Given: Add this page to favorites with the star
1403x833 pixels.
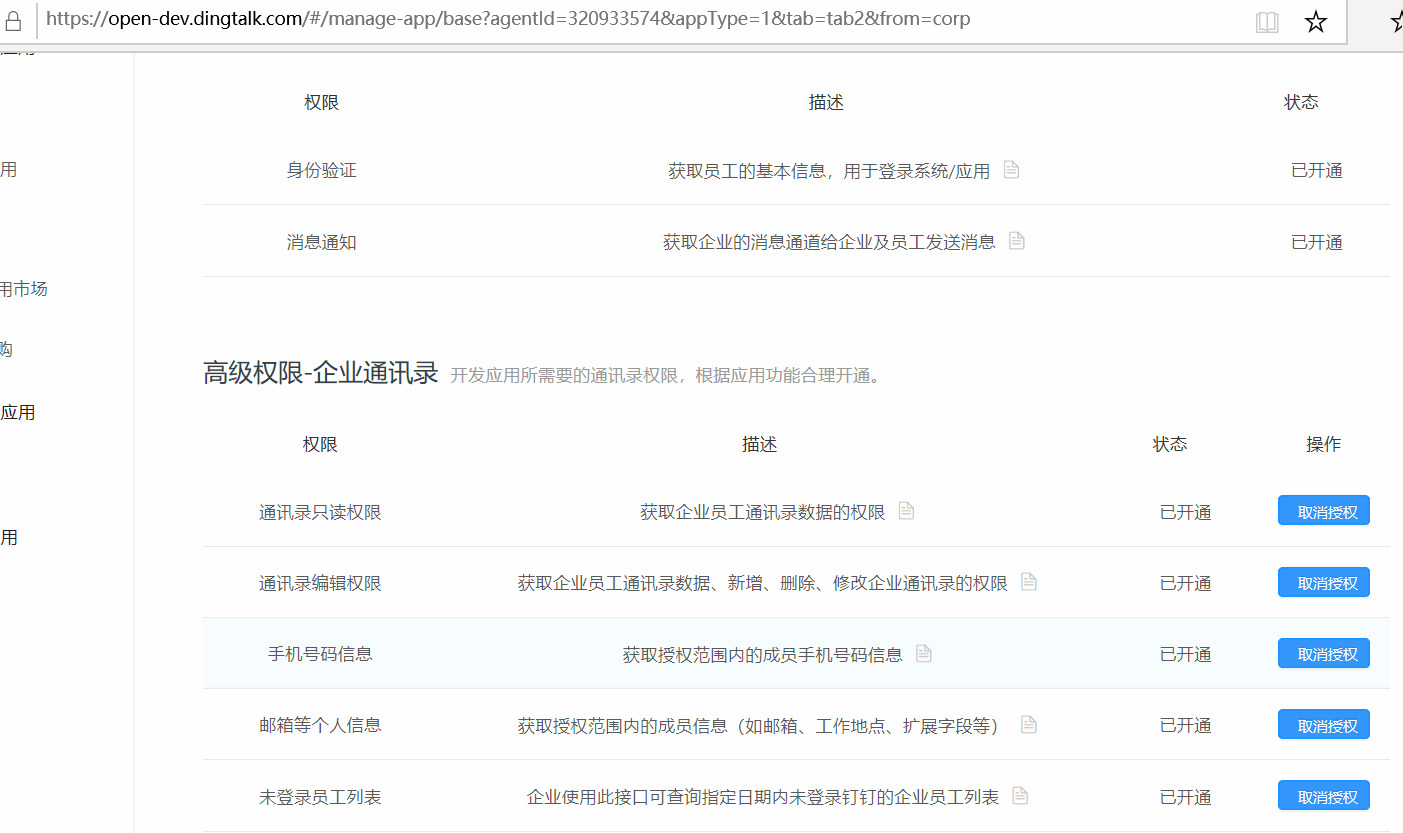Looking at the screenshot, I should point(1316,22).
